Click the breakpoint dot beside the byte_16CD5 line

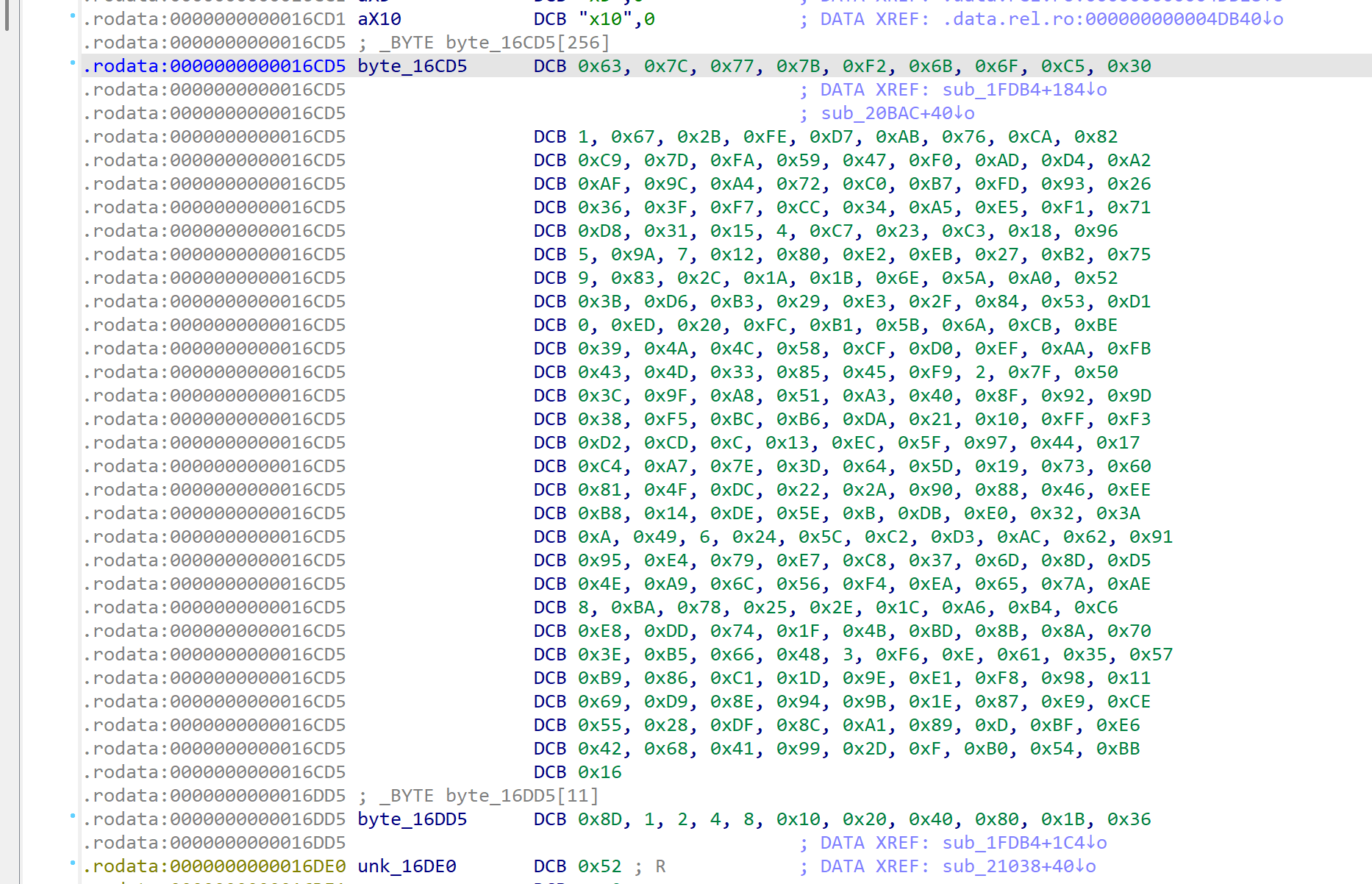[x=73, y=63]
